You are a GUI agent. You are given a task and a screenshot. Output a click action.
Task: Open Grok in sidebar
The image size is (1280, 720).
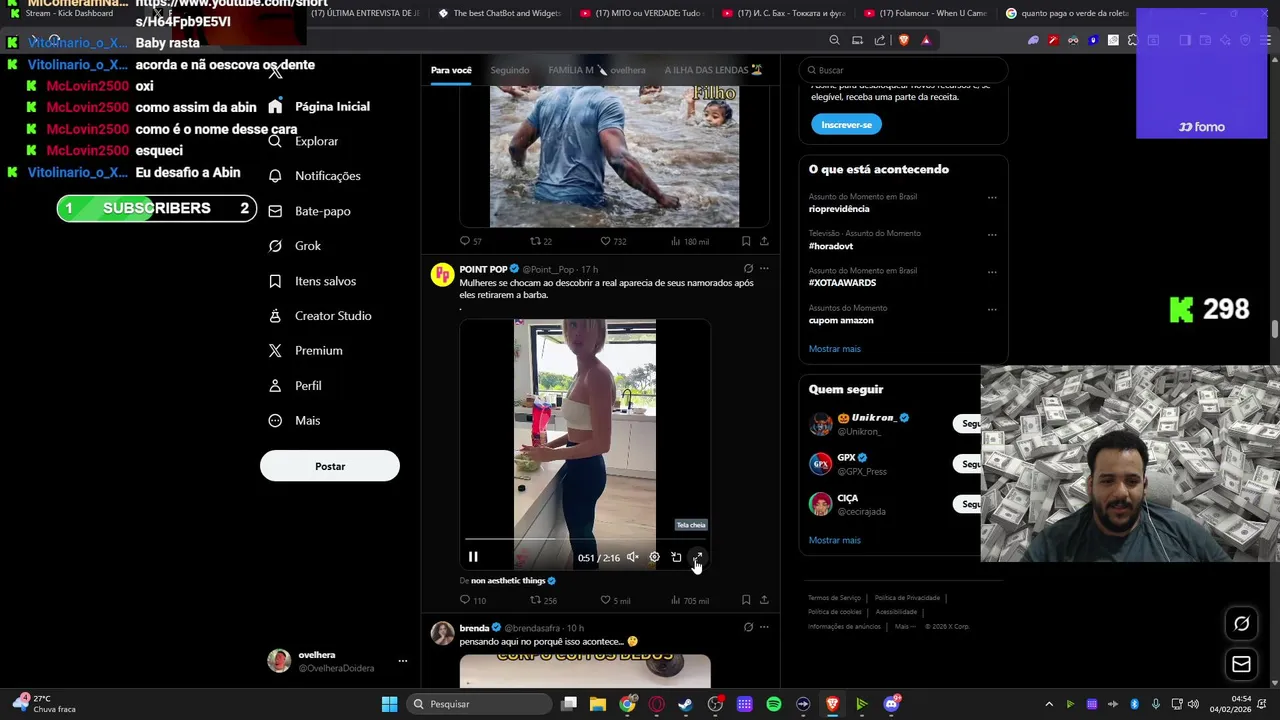[294, 246]
